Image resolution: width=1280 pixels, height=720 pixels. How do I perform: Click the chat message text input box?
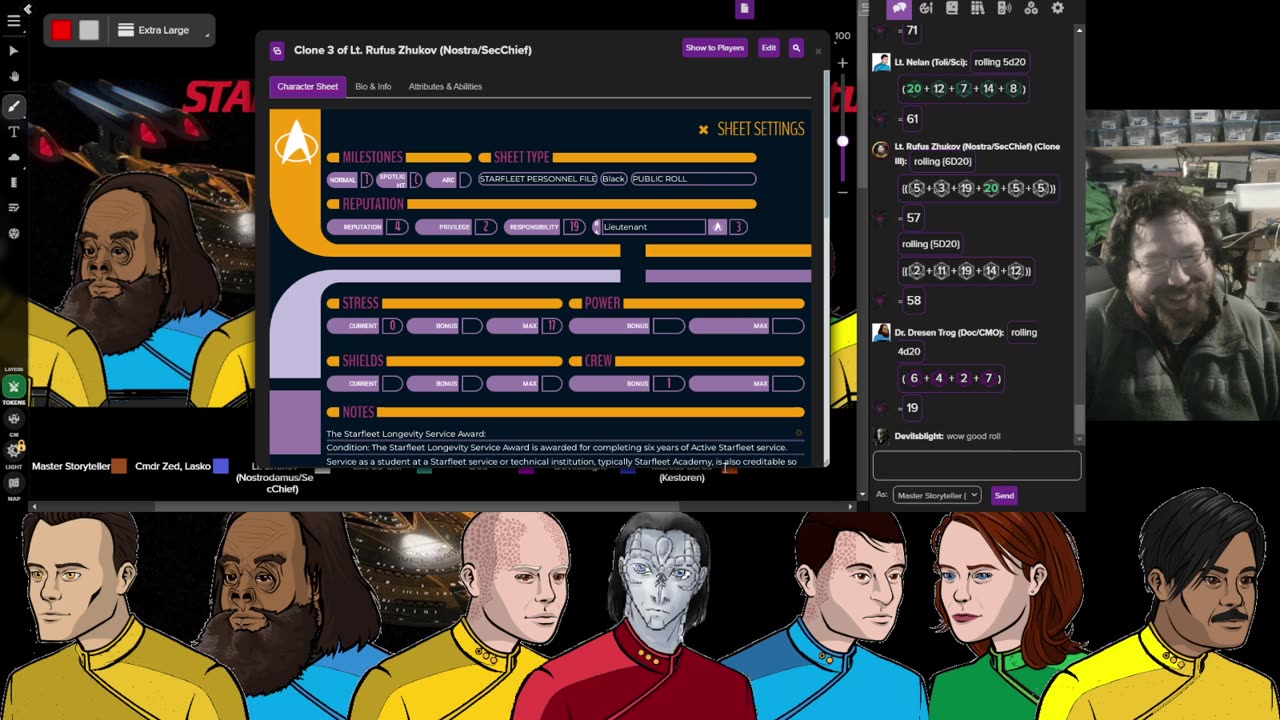click(x=977, y=466)
